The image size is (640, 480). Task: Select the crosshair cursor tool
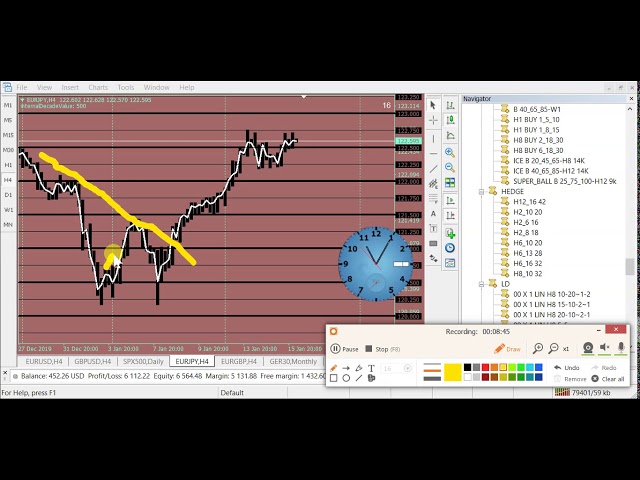433,120
